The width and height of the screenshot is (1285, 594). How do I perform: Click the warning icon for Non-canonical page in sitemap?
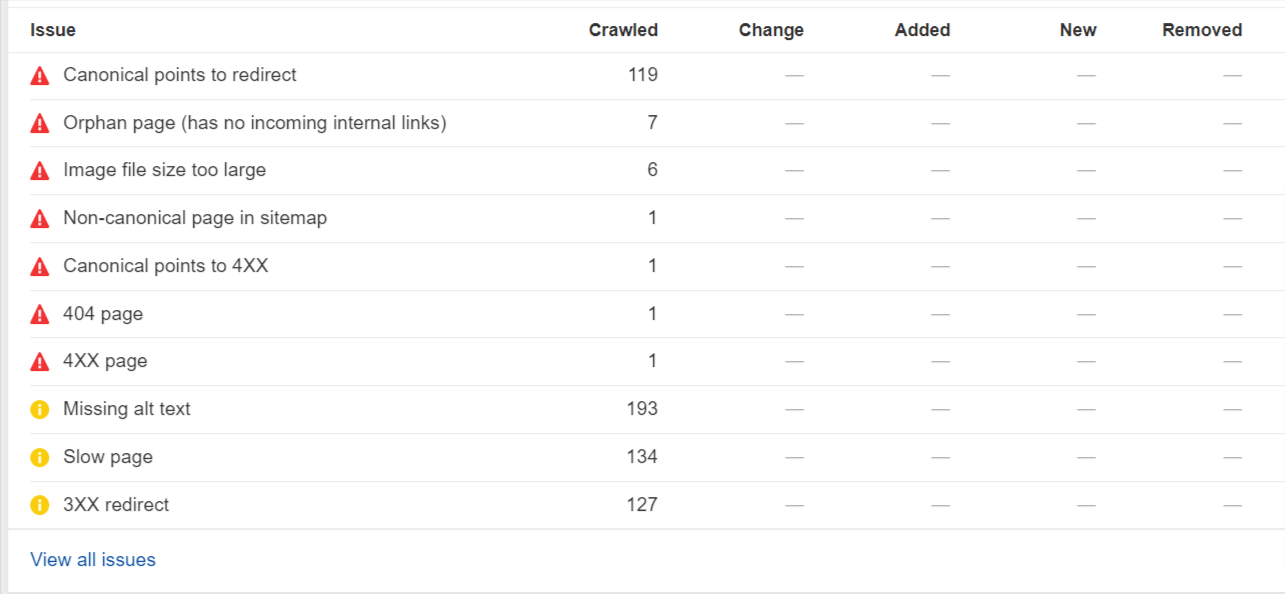click(x=40, y=219)
